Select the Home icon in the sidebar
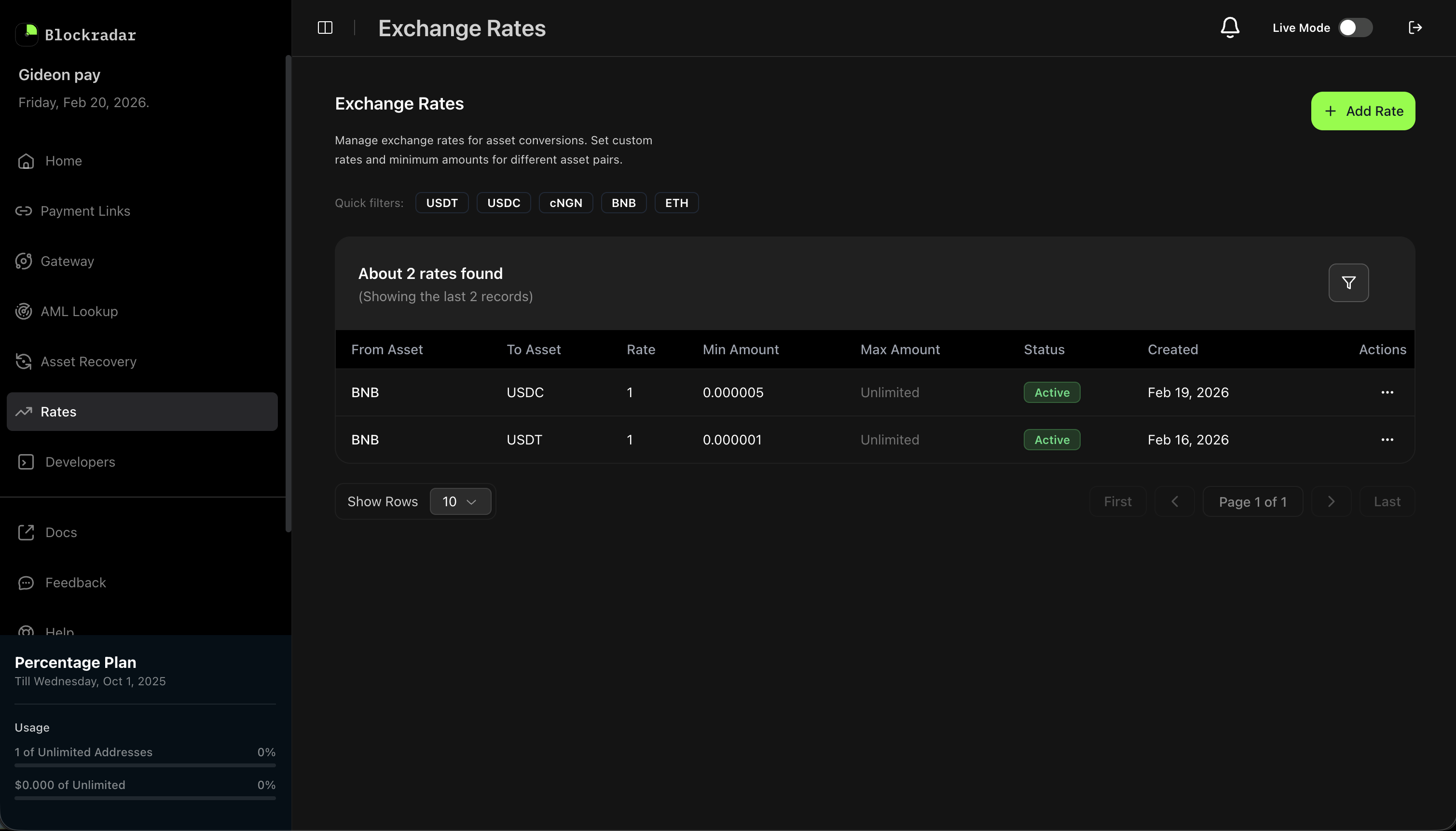The height and width of the screenshot is (831, 1456). (x=25, y=160)
